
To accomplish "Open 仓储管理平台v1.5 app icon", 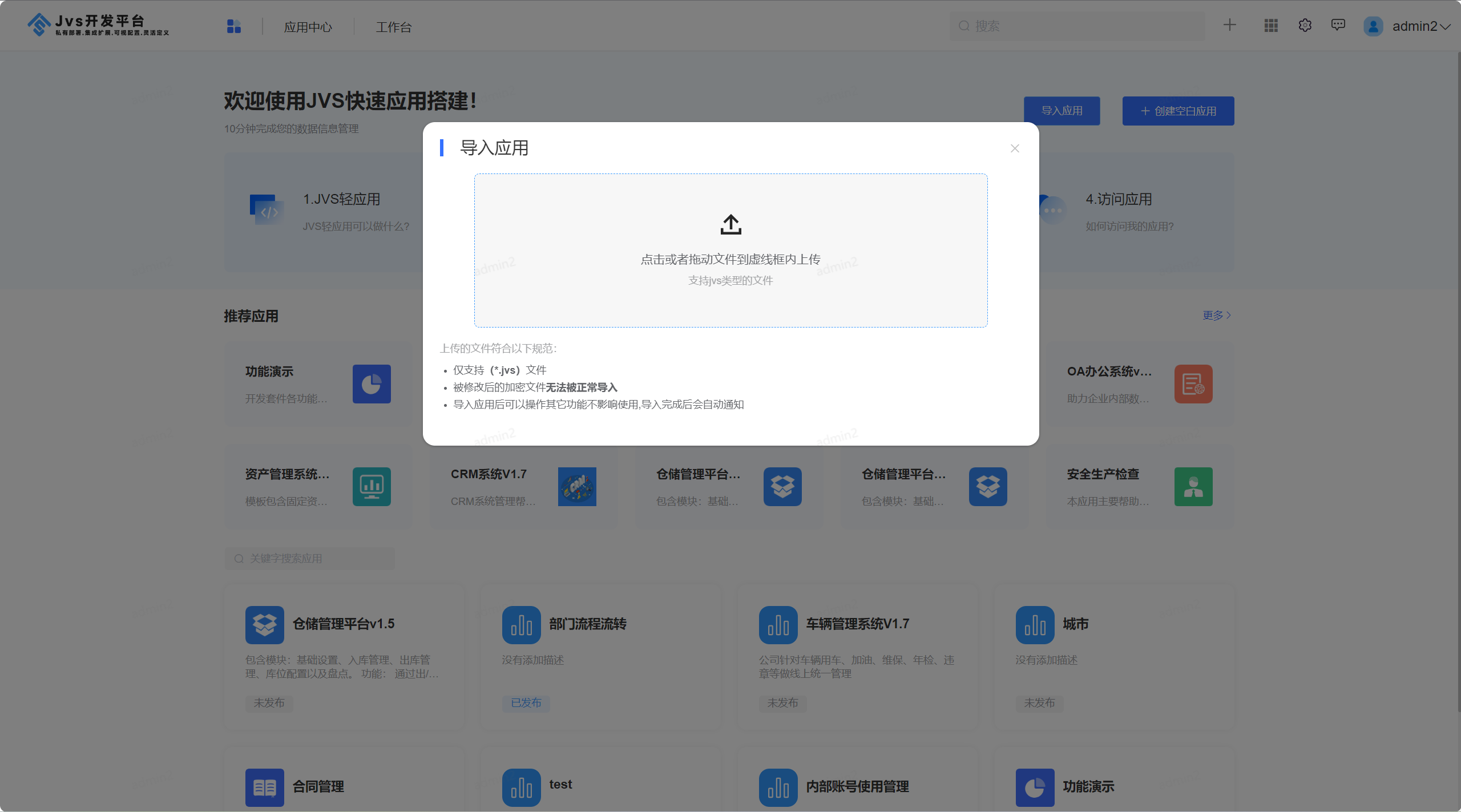I will (x=264, y=624).
